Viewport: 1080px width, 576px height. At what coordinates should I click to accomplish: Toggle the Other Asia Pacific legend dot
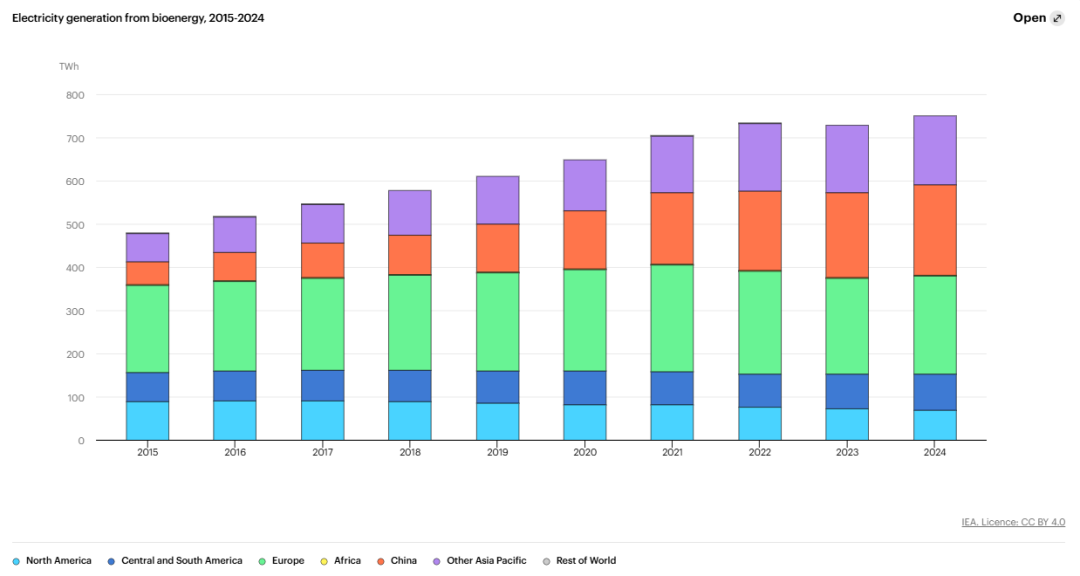coord(437,562)
